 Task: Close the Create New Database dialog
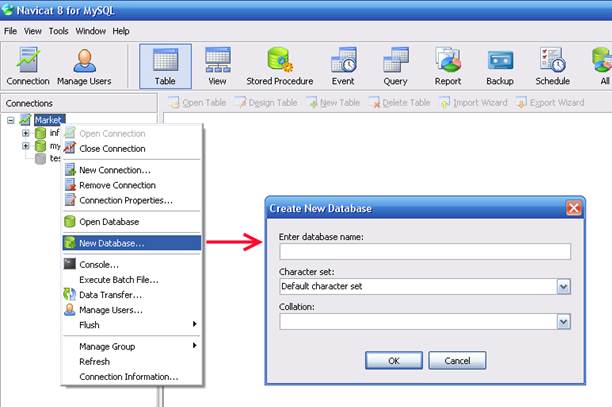pyautogui.click(x=574, y=208)
